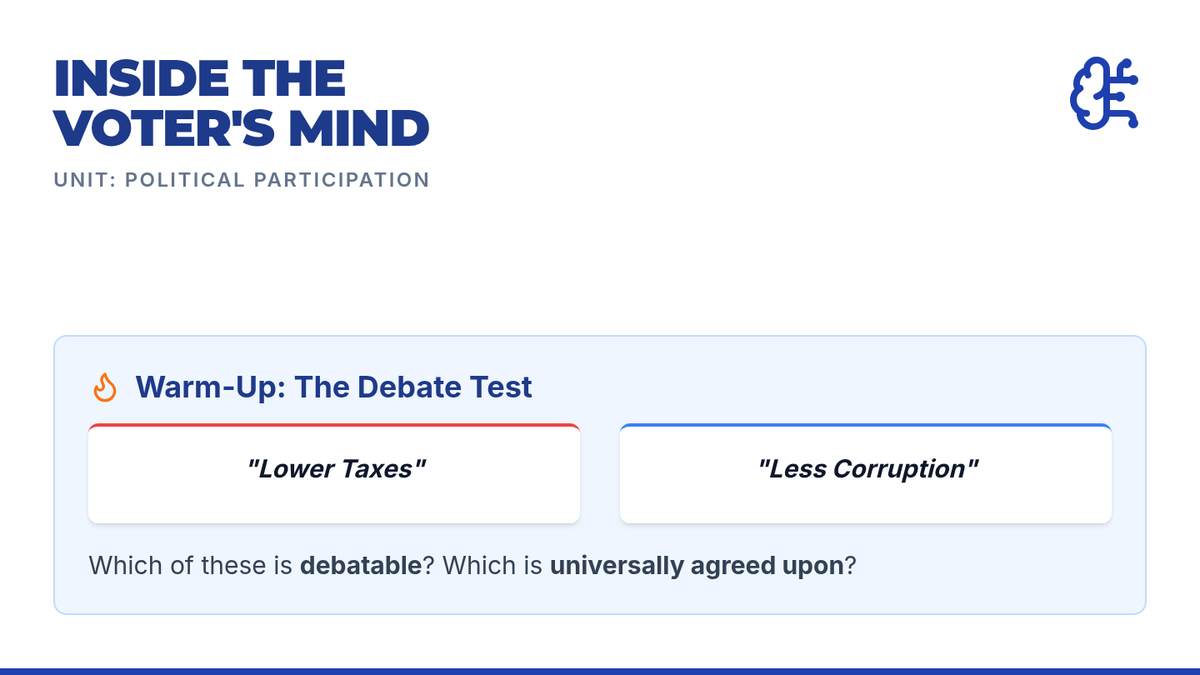
Task: Click the "INSIDE THE" title line
Action: [199, 79]
